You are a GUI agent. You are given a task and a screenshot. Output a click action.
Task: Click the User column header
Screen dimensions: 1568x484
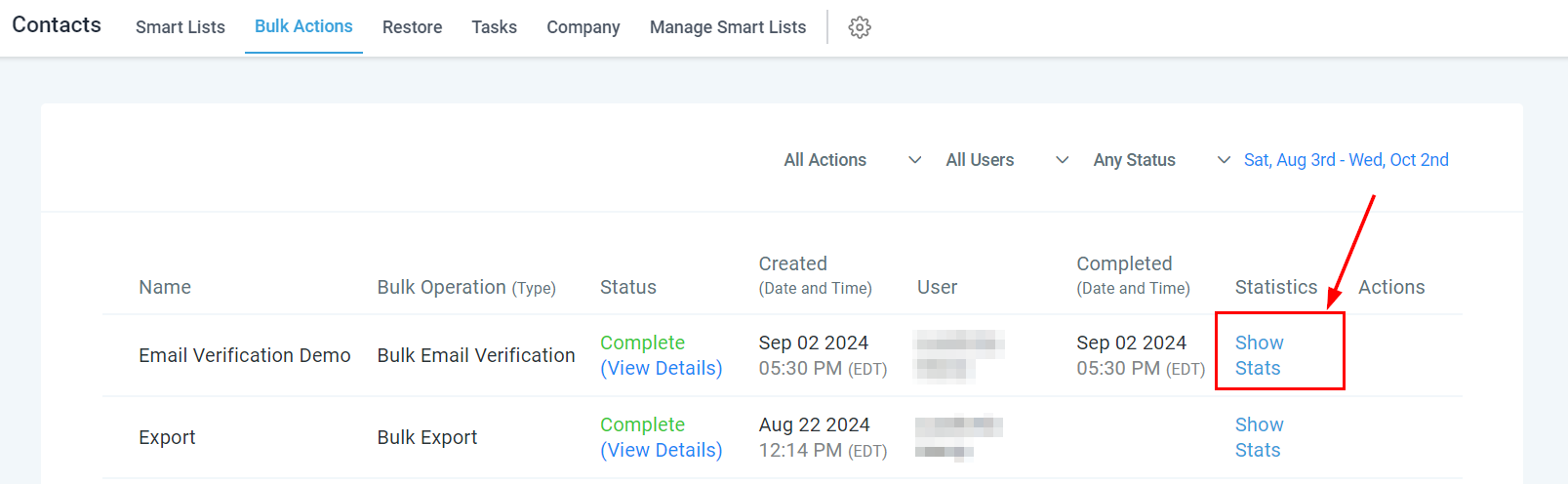pyautogui.click(x=937, y=287)
